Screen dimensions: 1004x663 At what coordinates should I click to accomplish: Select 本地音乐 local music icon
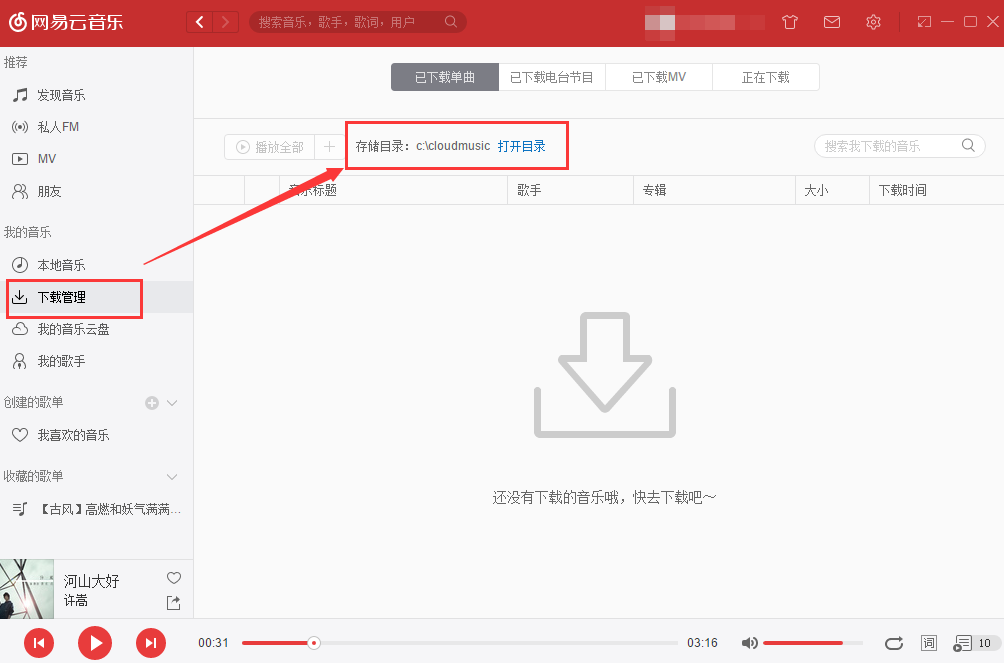[x=21, y=264]
